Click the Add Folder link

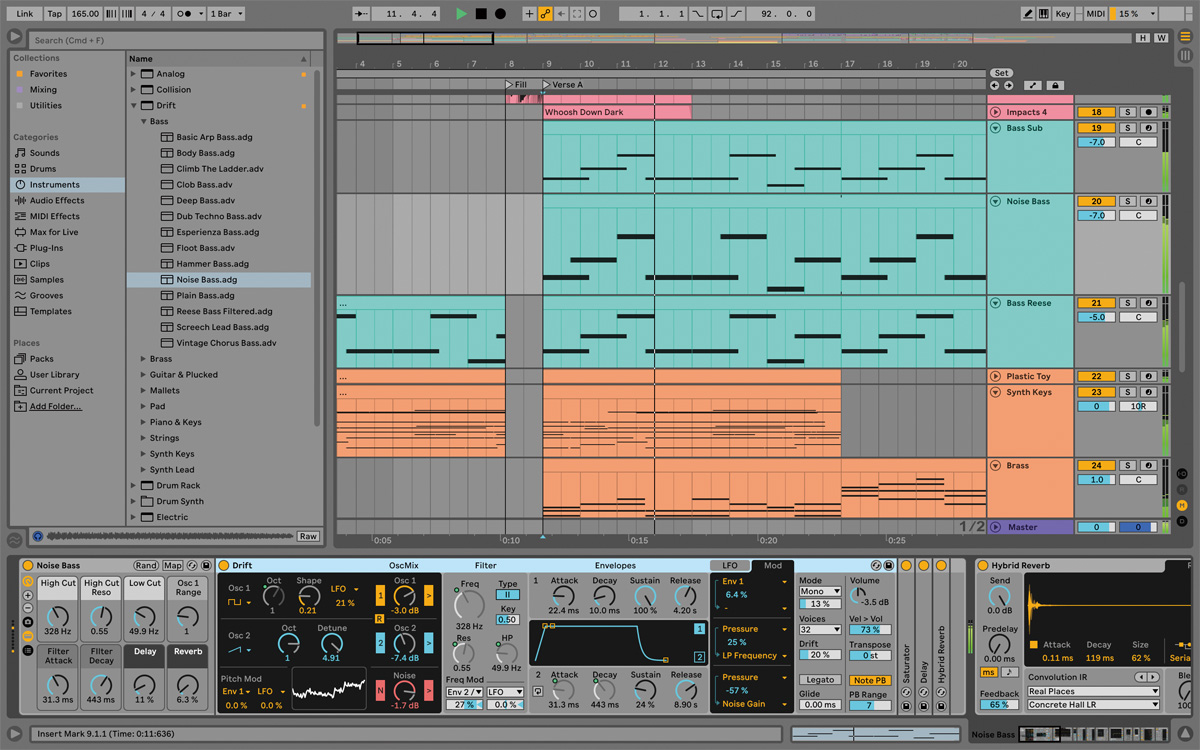[55, 407]
